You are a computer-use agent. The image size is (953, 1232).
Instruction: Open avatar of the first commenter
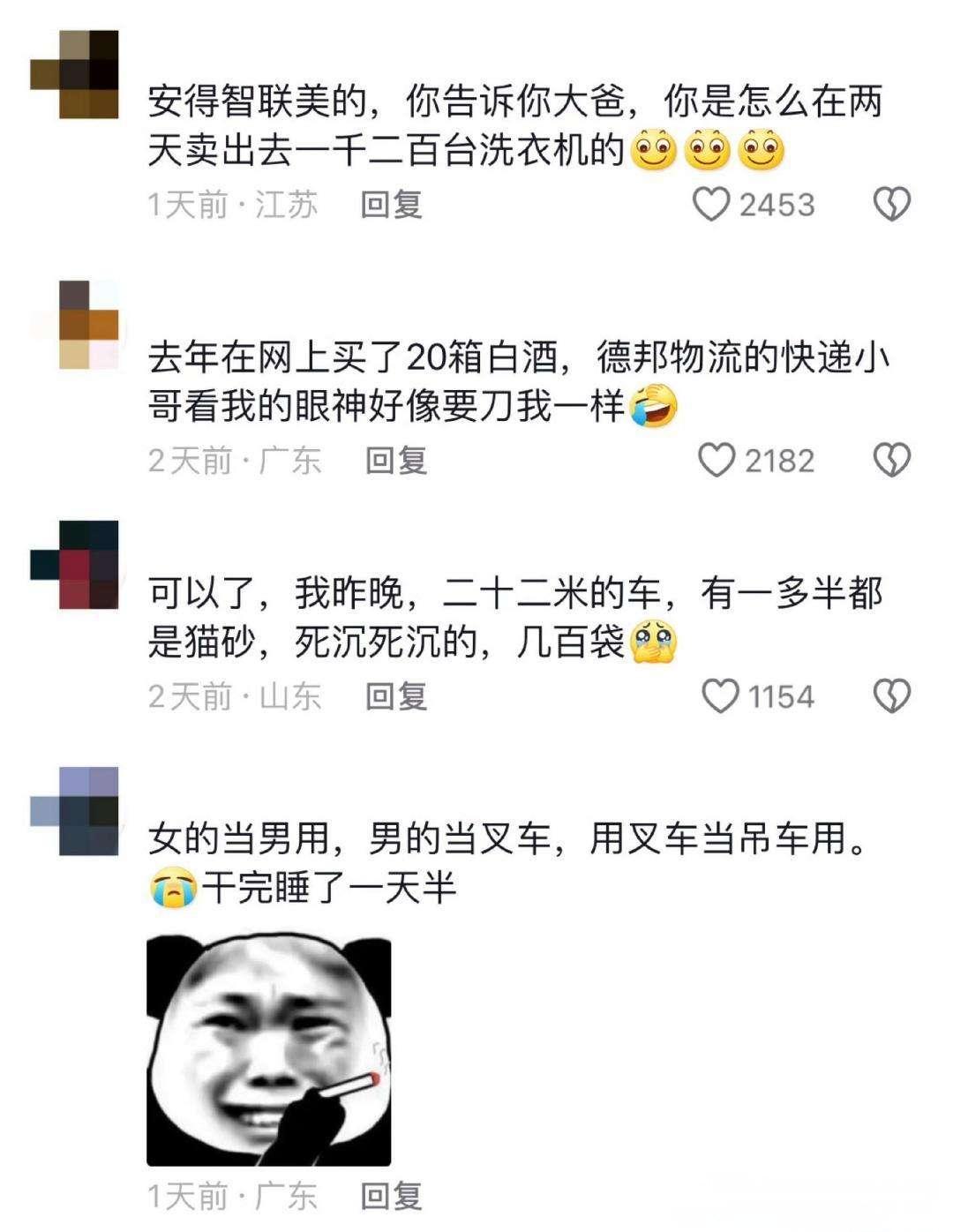tap(74, 74)
